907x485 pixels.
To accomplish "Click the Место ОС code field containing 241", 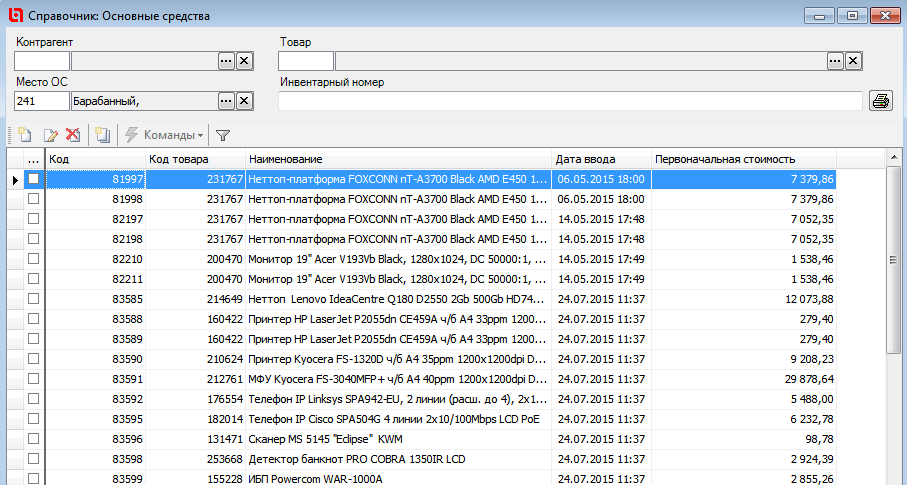I will [42, 101].
